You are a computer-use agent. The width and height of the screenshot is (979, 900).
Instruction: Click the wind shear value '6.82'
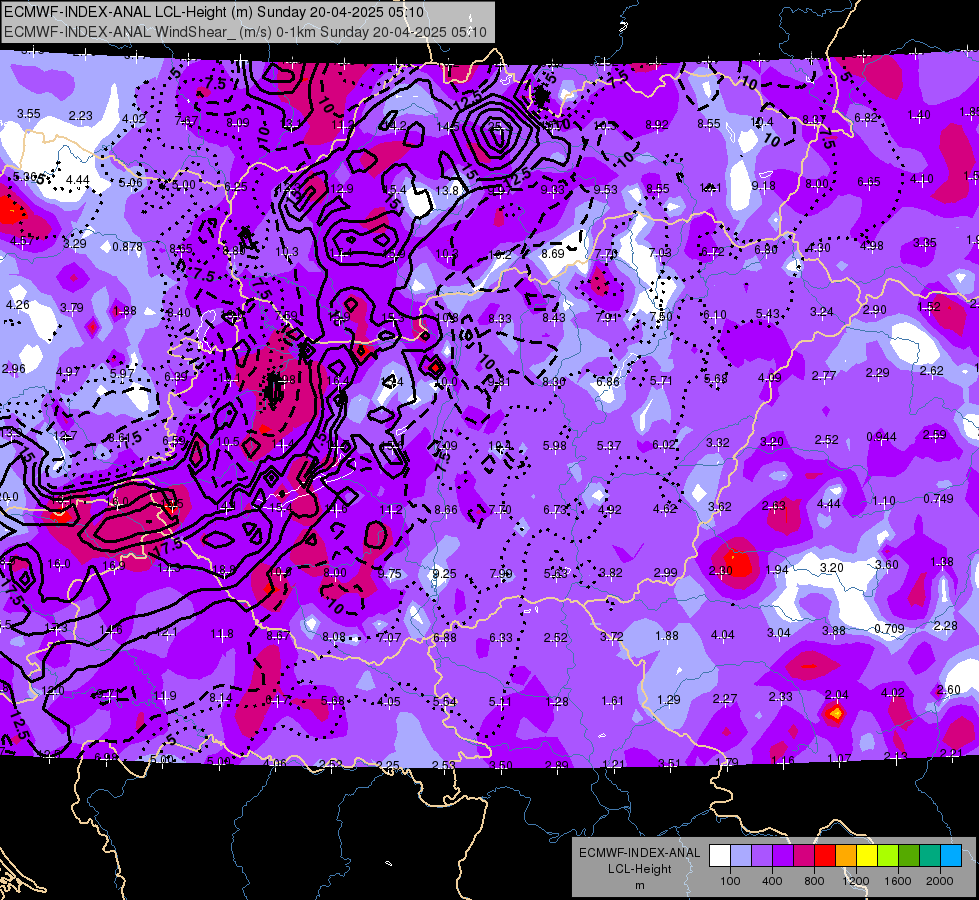[x=866, y=117]
